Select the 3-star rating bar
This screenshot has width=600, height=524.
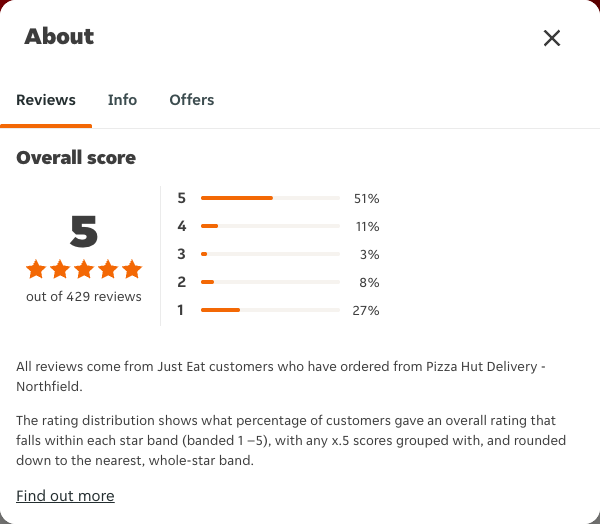(270, 254)
